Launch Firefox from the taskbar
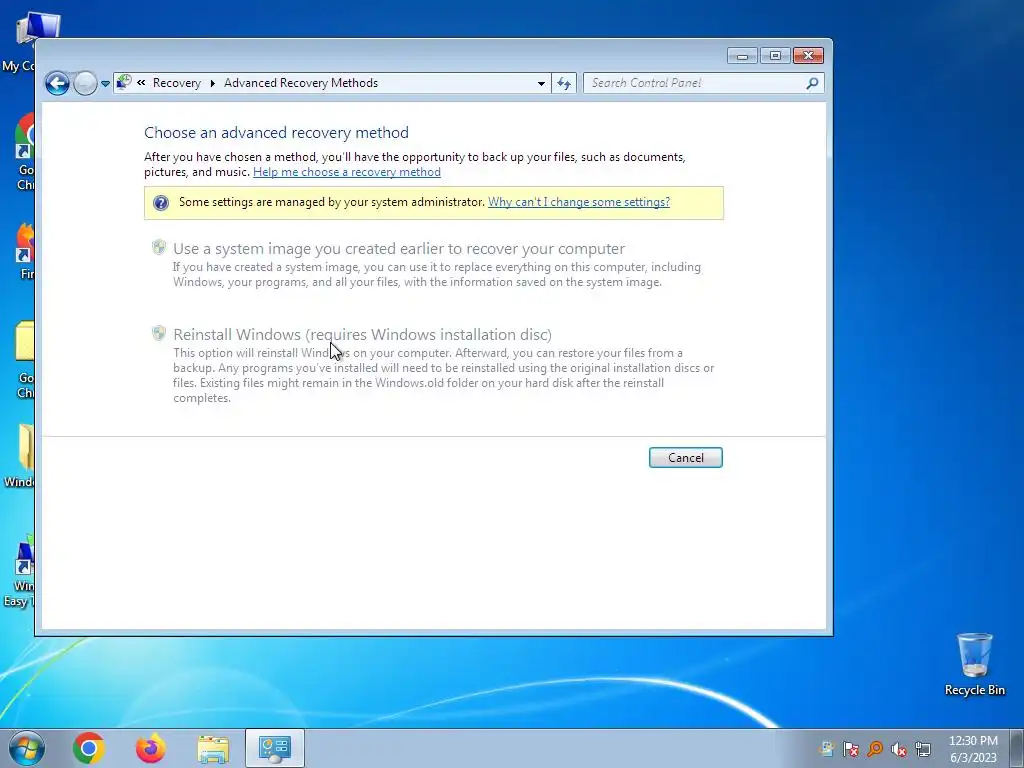Viewport: 1024px width, 768px height. click(x=150, y=748)
